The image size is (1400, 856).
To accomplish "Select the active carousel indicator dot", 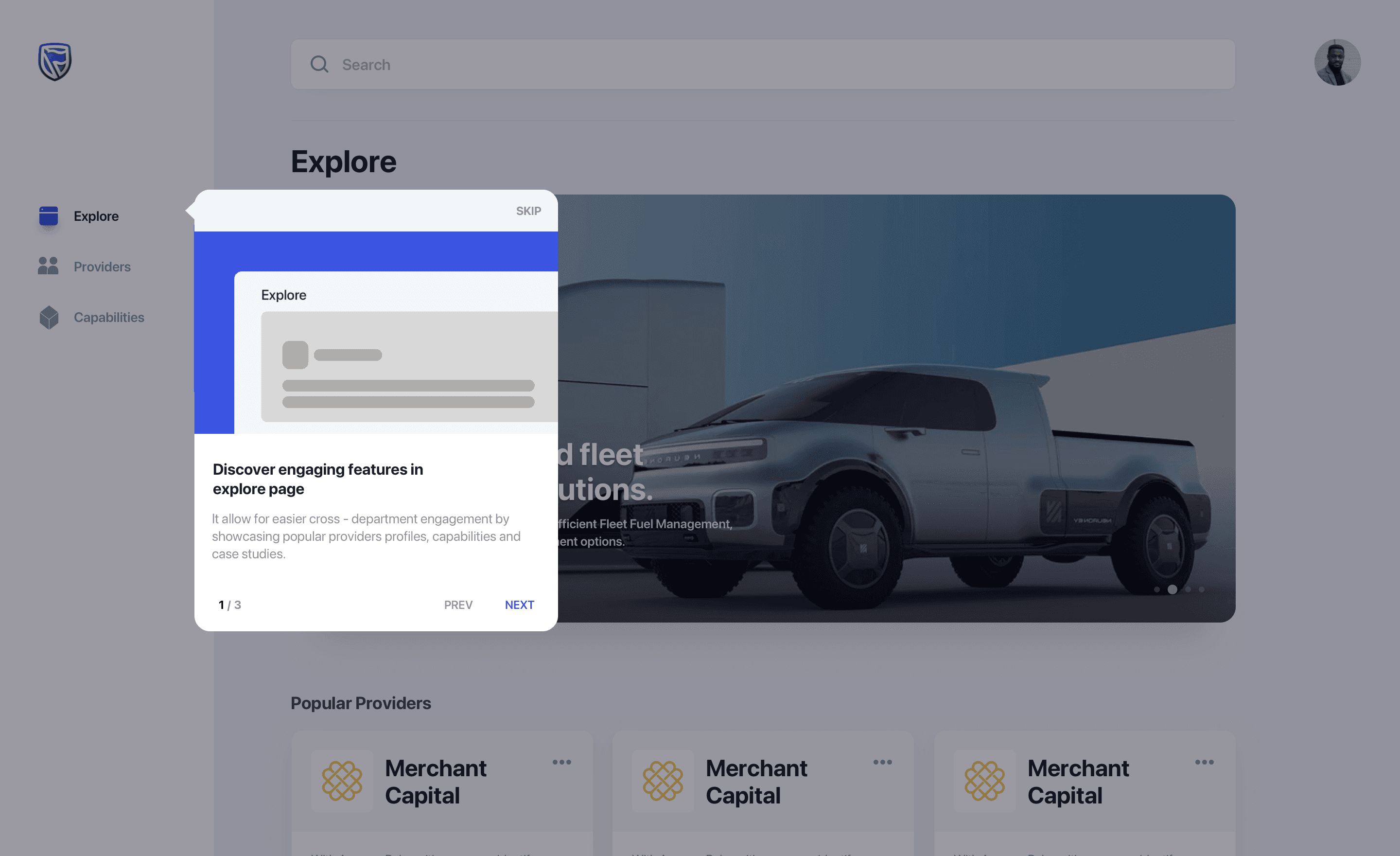I will (x=1172, y=589).
